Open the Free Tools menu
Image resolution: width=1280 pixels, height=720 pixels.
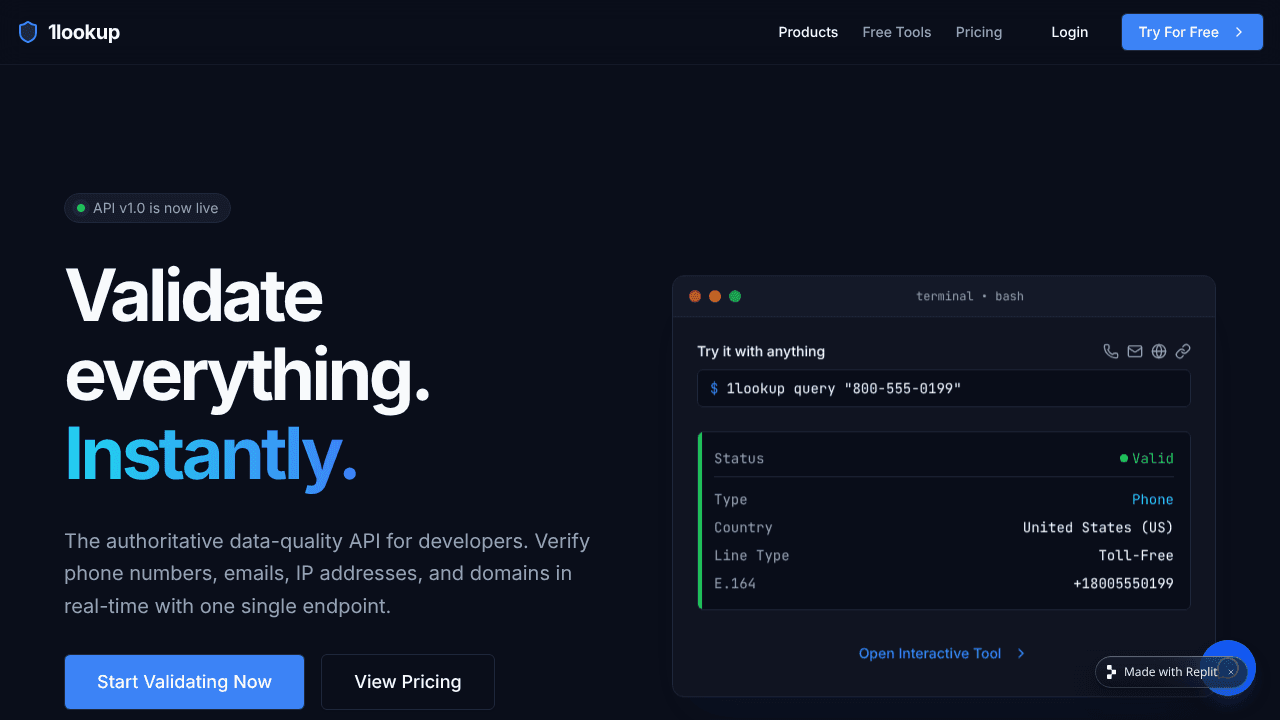(897, 32)
